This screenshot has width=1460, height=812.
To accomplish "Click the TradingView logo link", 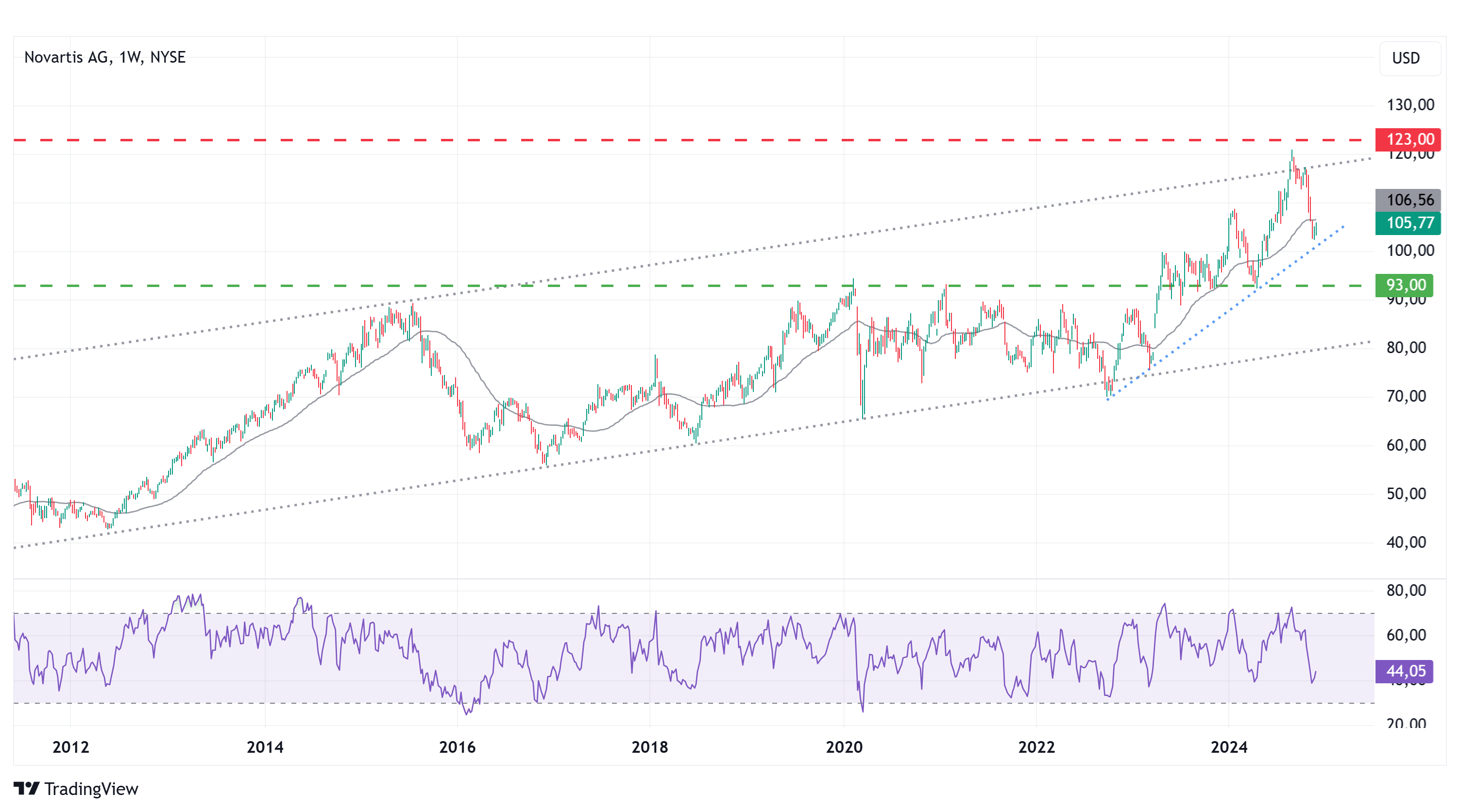I will click(76, 789).
